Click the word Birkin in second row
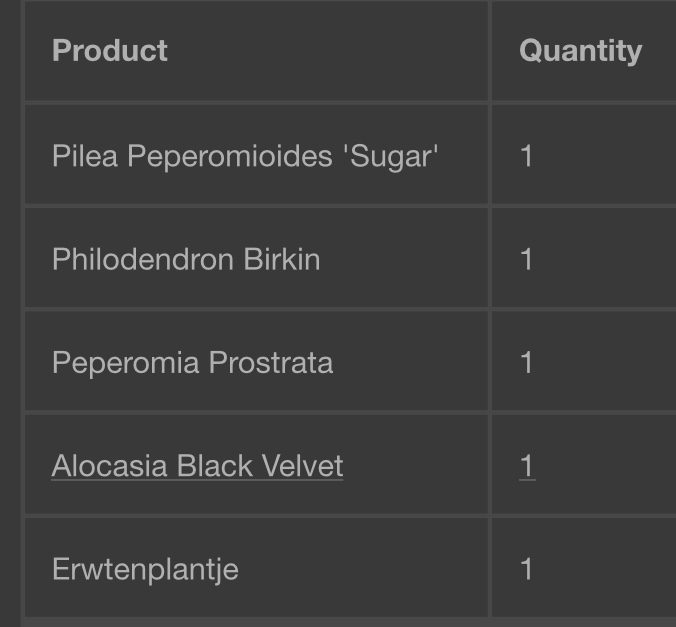The image size is (676, 627). pos(282,259)
